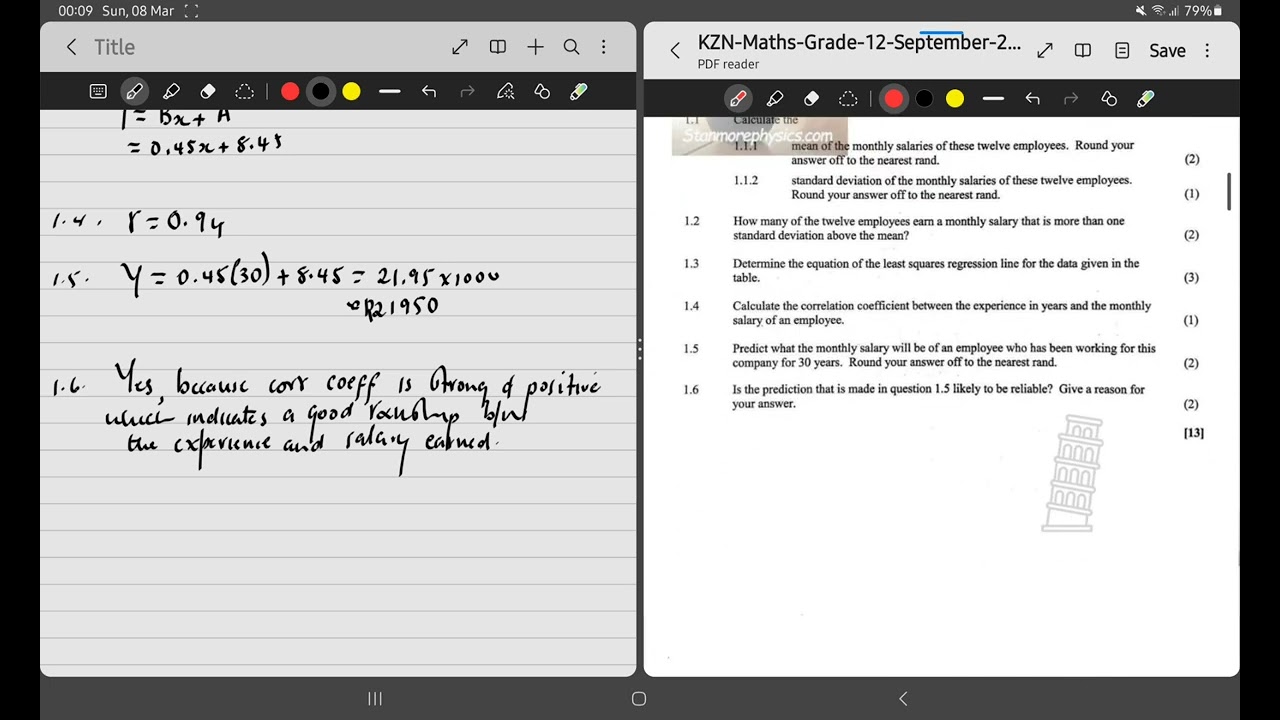
Task: Pick yellow pen color in the note toolbar
Action: pyautogui.click(x=351, y=92)
